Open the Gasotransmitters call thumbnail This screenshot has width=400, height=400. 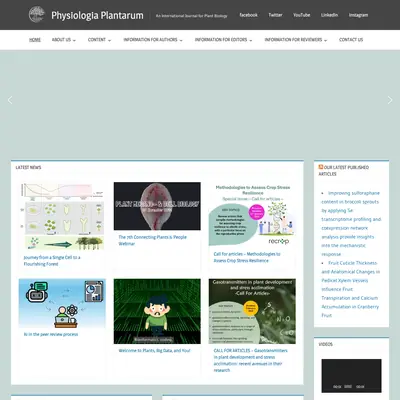pyautogui.click(x=252, y=311)
